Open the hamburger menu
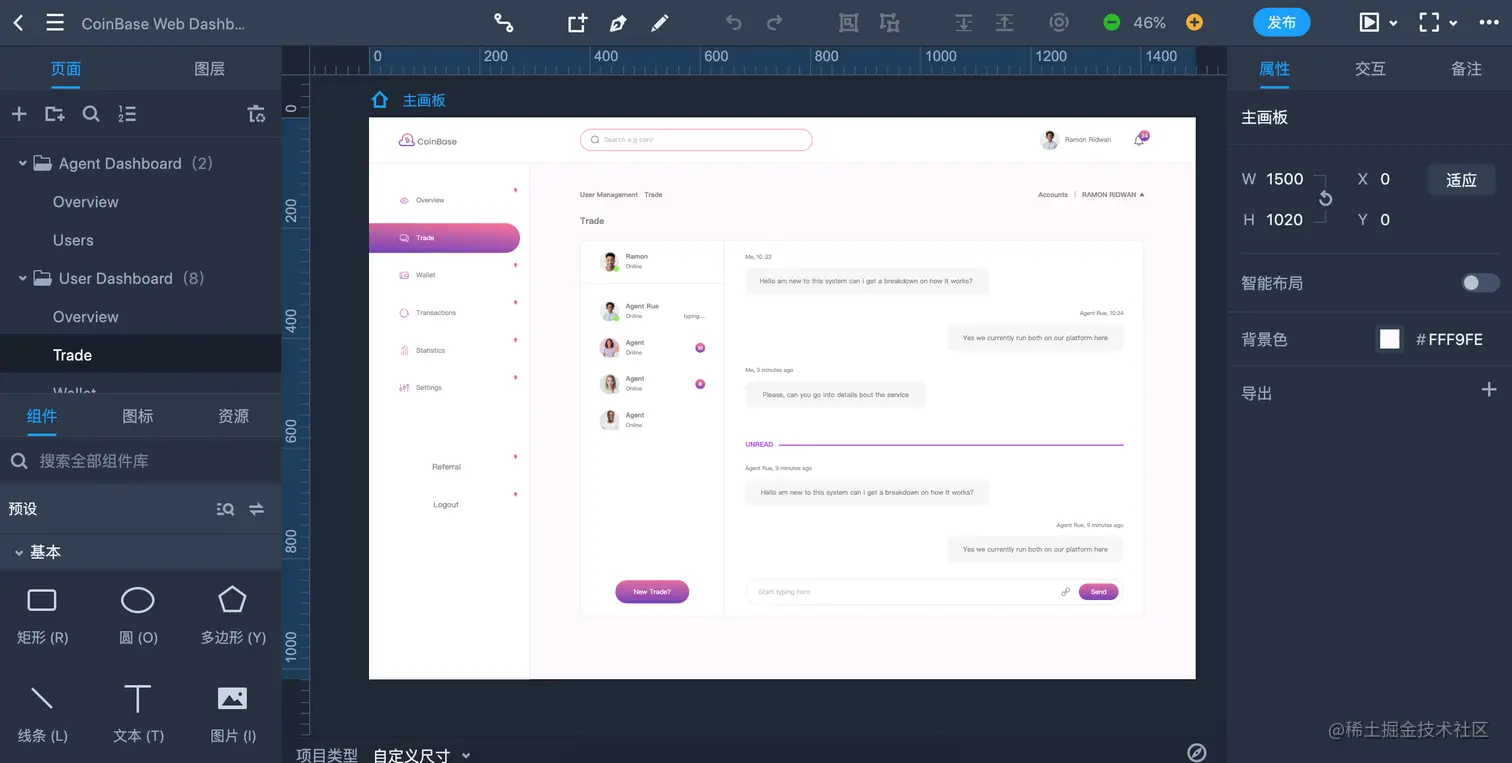Viewport: 1512px width, 763px height. (x=55, y=22)
